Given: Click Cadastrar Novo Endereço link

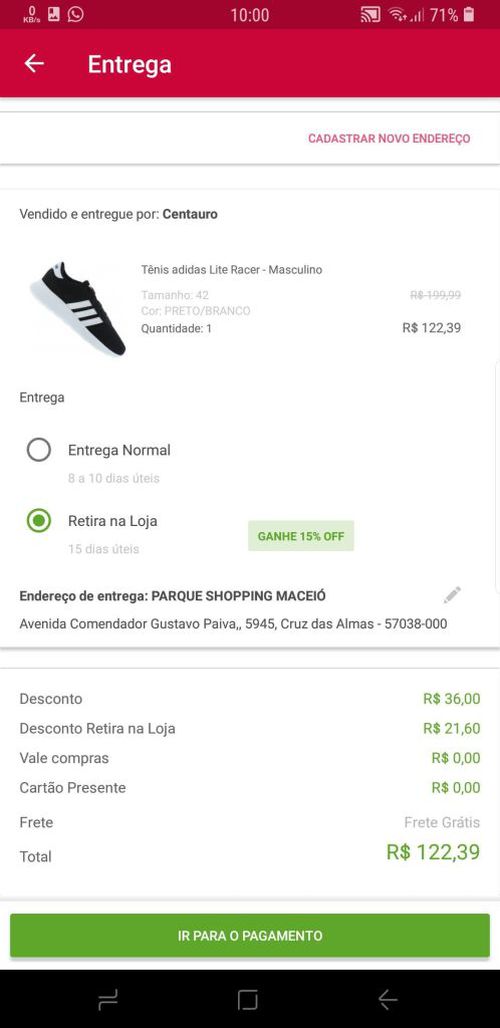Looking at the screenshot, I should (x=389, y=138).
